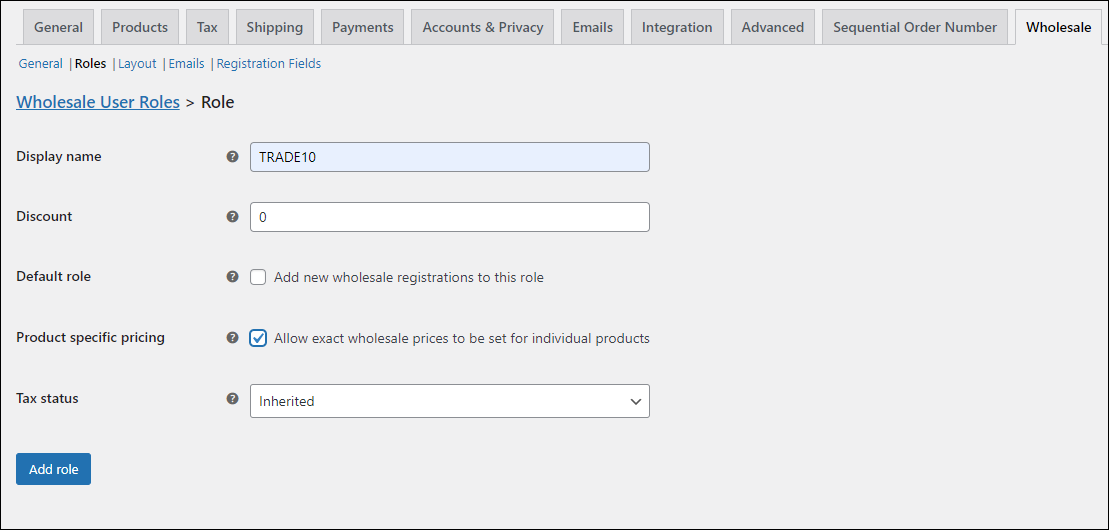
Task: Switch to the Payments tab
Action: coord(363,27)
